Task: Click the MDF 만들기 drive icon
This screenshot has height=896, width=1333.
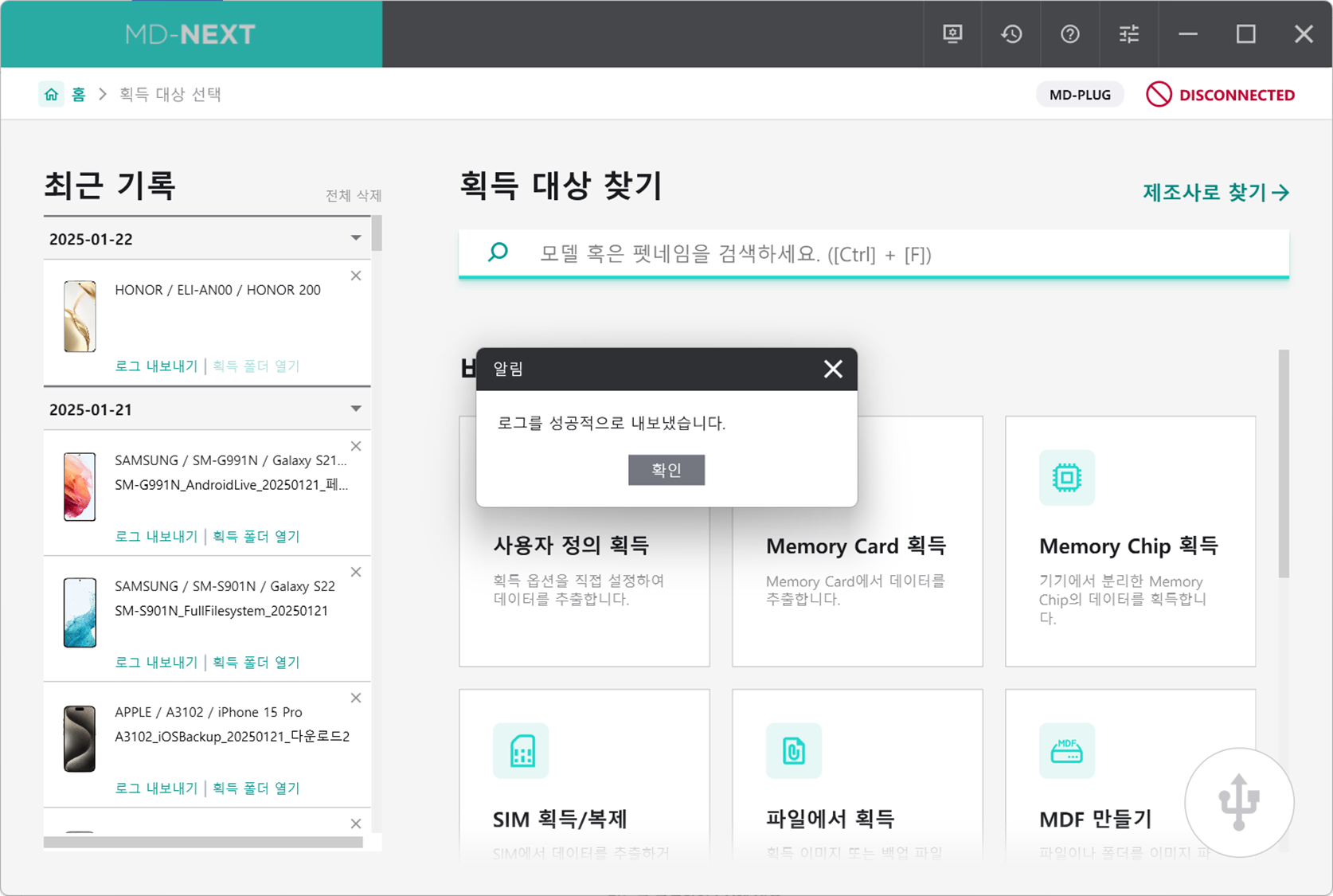Action: pos(1067,750)
